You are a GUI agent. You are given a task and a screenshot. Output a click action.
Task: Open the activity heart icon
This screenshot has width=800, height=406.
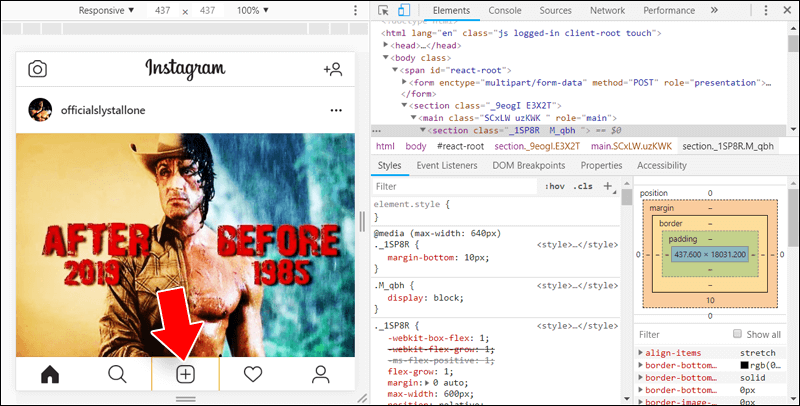[253, 374]
